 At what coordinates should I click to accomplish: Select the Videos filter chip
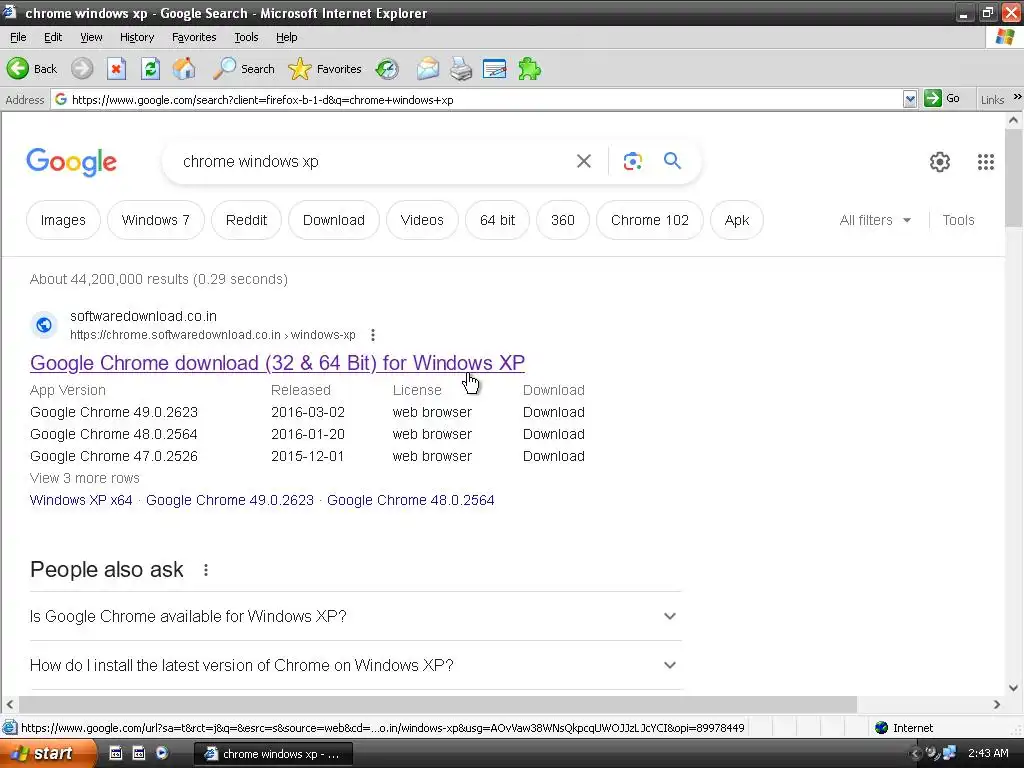pyautogui.click(x=422, y=220)
